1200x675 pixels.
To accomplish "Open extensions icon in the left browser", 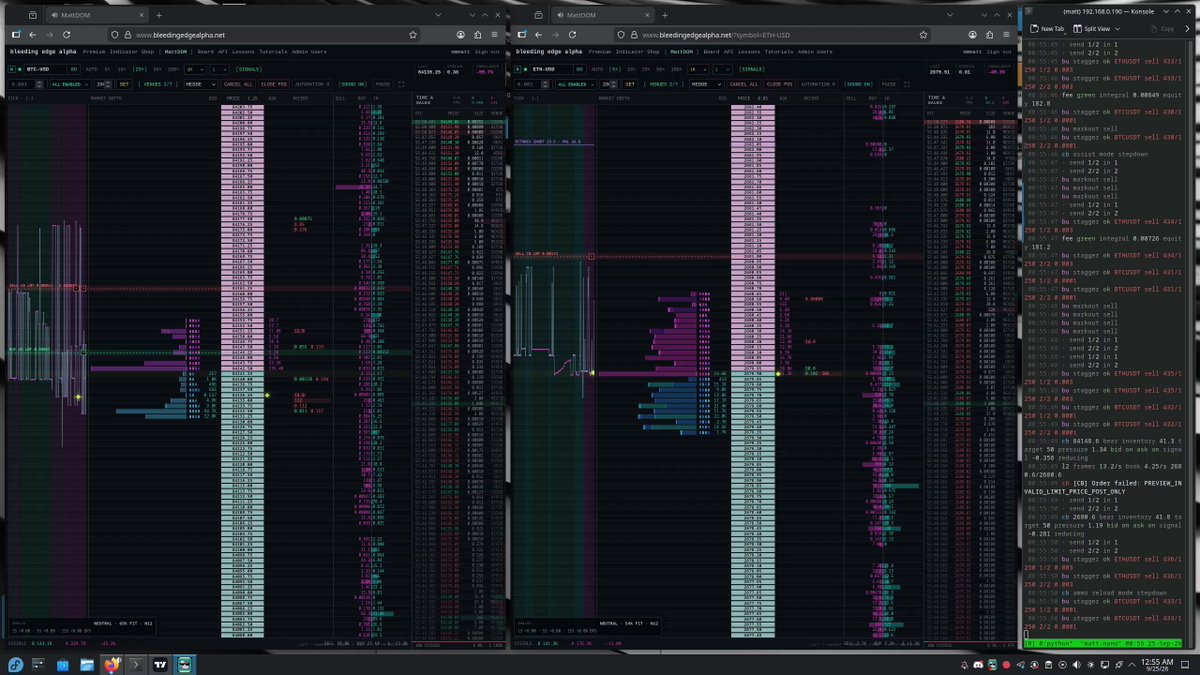I will (477, 34).
